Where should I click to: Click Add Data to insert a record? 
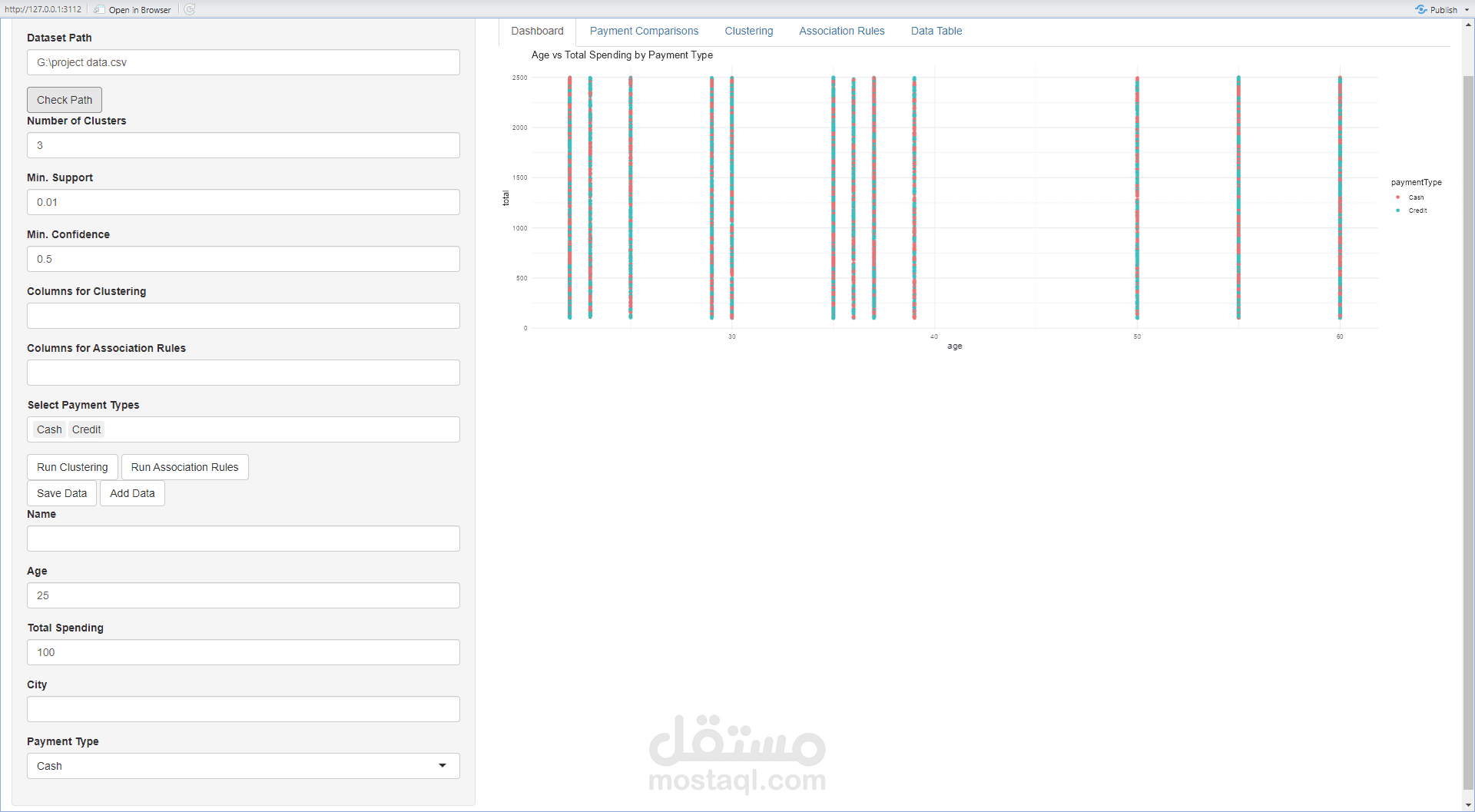click(131, 492)
